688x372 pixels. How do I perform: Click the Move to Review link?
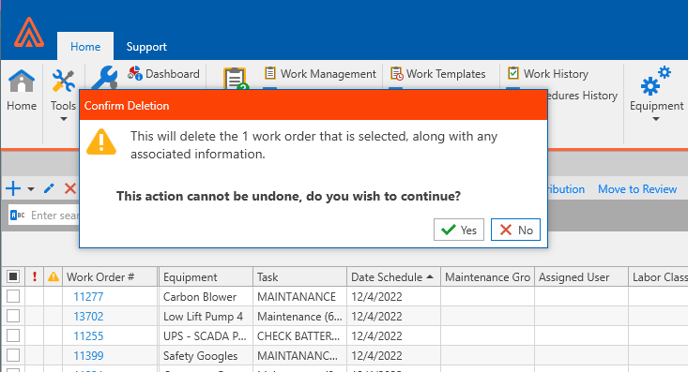click(x=638, y=189)
